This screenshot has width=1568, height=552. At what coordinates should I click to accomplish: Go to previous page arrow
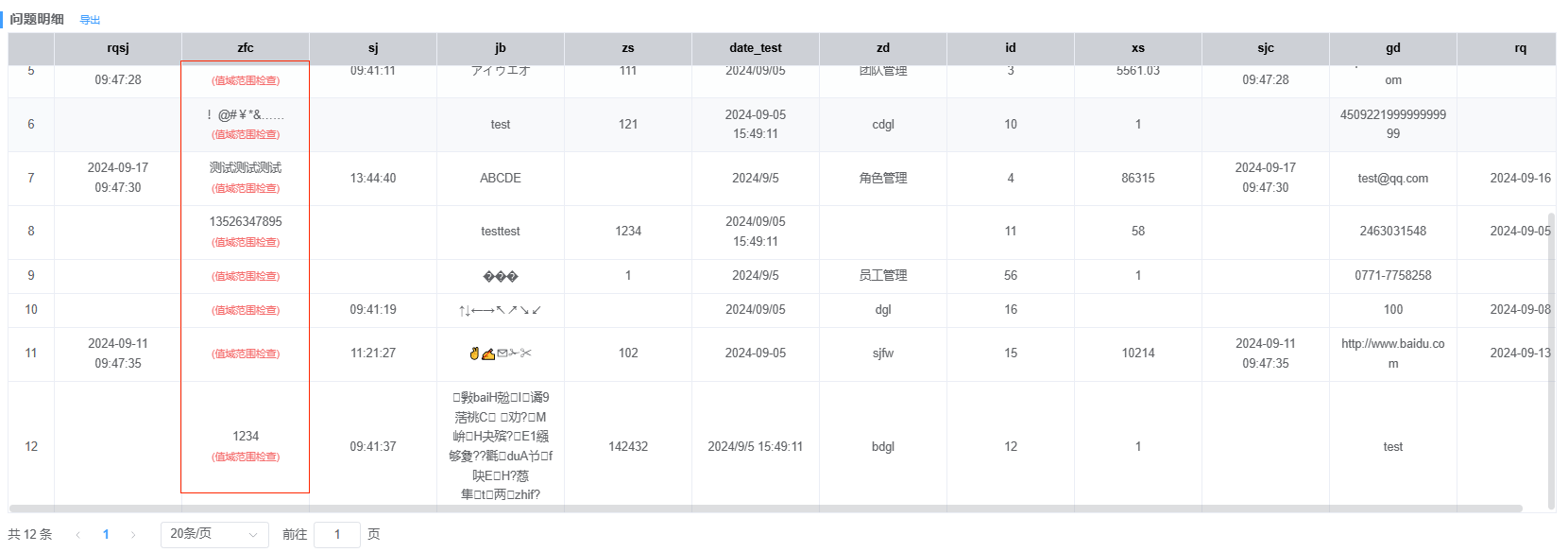tap(77, 535)
